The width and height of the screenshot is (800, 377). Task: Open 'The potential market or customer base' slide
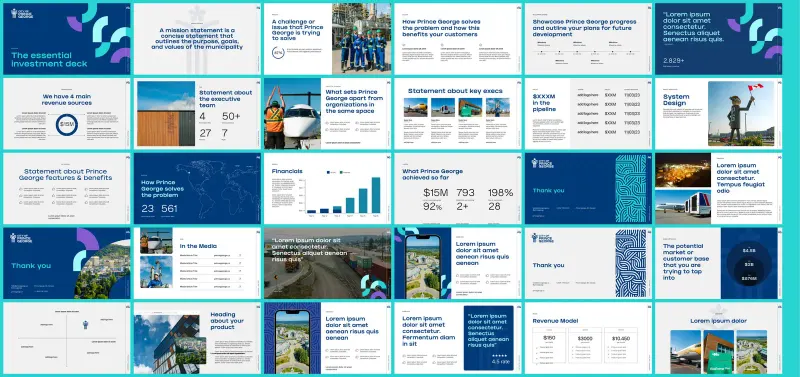tap(718, 263)
